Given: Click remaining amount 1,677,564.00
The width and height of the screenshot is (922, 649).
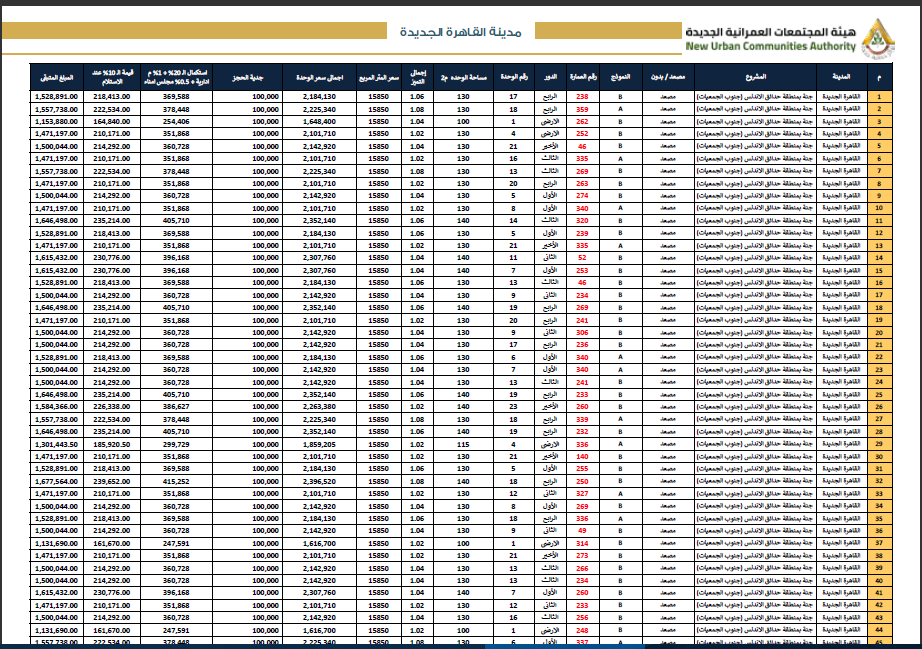Looking at the screenshot, I should (56, 481).
